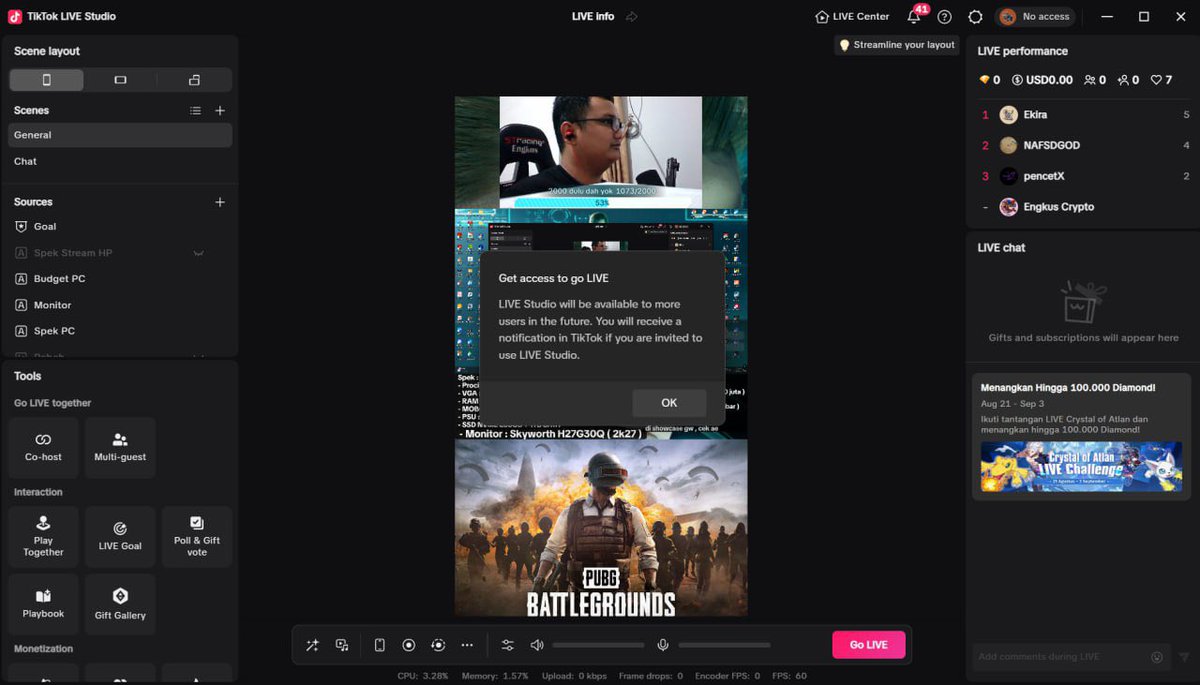Add a new source with the plus icon
Viewport: 1200px width, 685px height.
point(220,201)
